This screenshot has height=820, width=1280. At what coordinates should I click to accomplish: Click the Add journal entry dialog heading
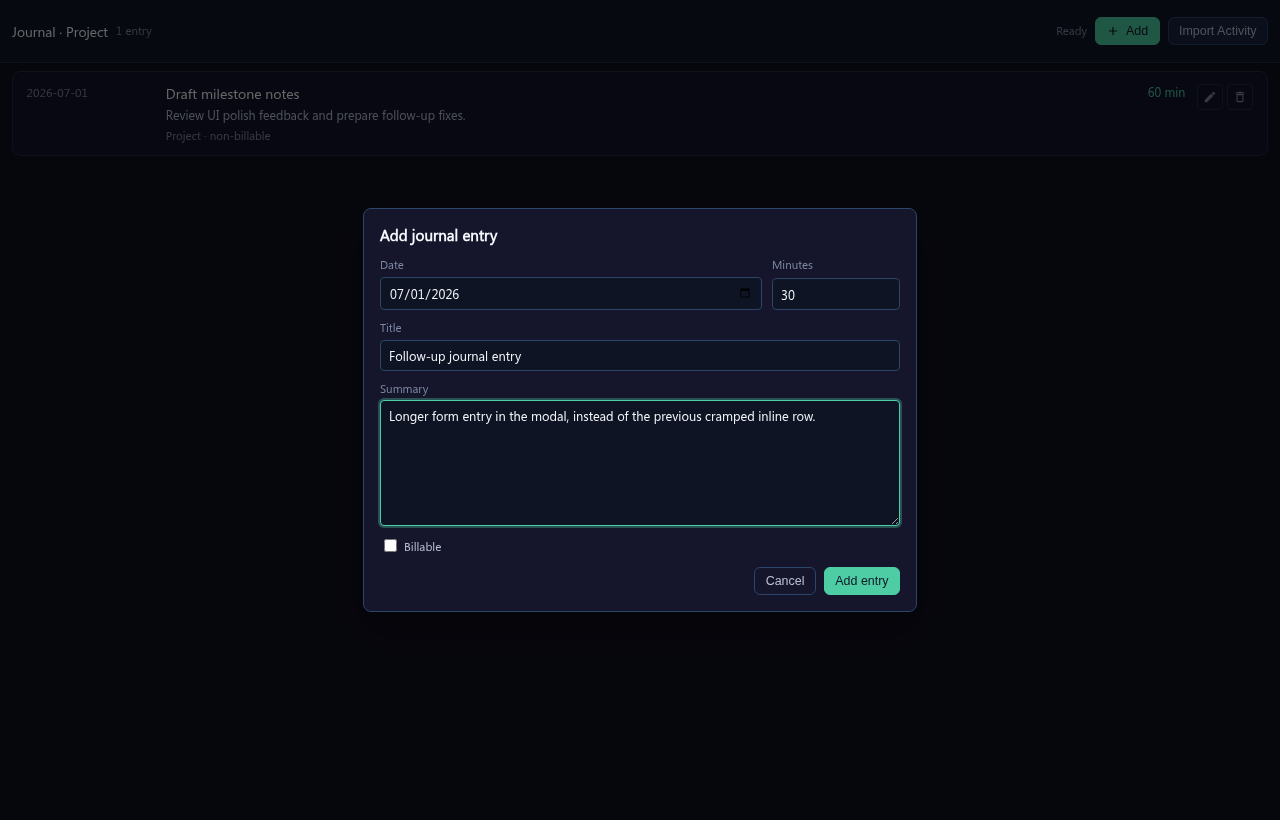(439, 236)
